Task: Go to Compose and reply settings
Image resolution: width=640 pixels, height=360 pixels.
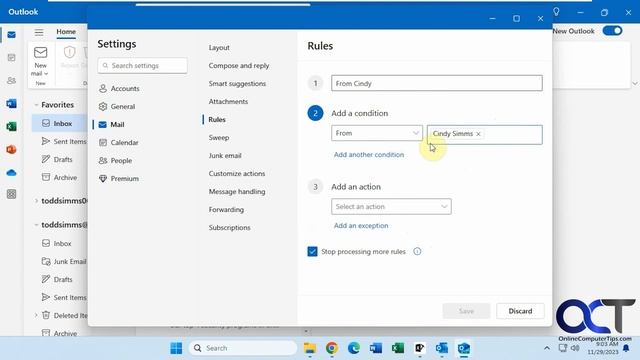Action: (239, 66)
